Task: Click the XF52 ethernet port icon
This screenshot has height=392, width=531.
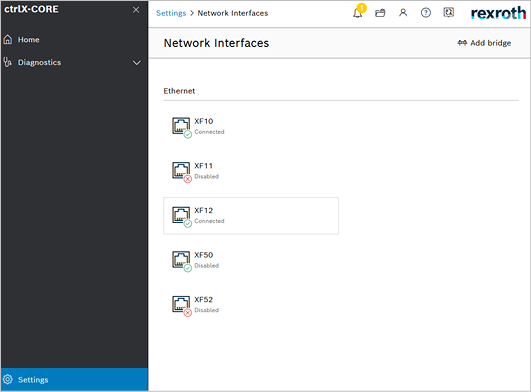Action: (x=181, y=305)
